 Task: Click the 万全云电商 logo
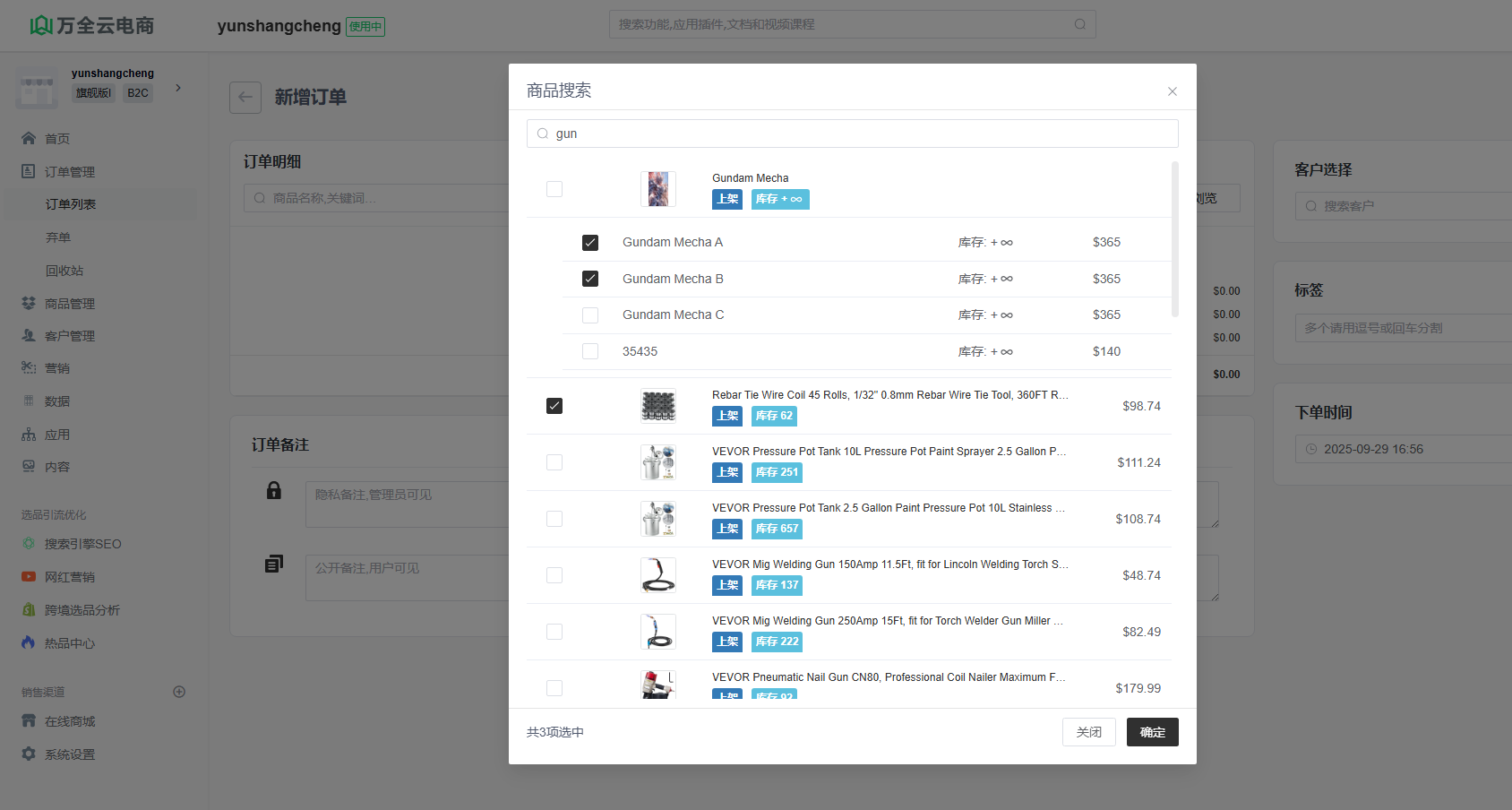(92, 25)
